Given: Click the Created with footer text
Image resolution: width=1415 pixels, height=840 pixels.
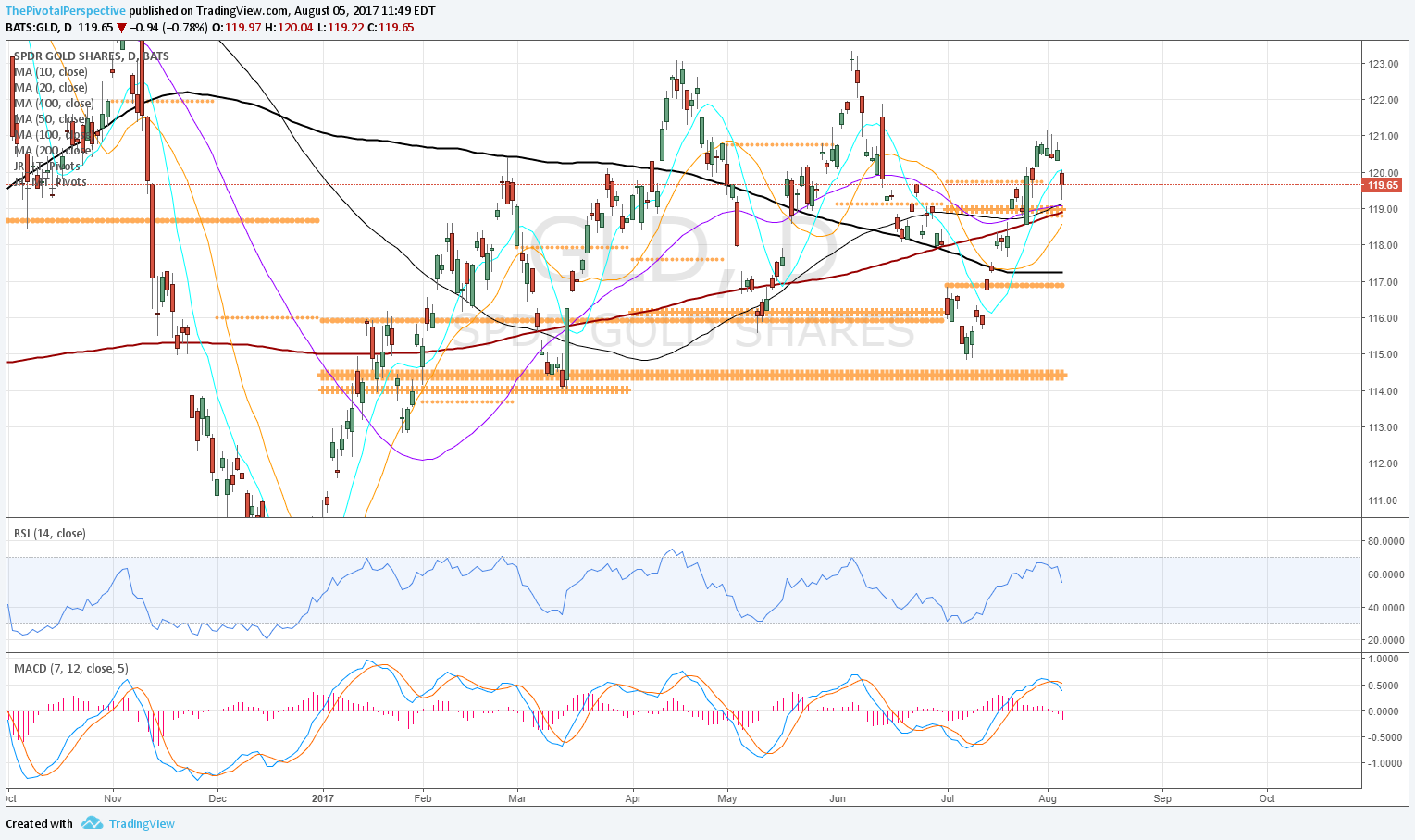Looking at the screenshot, I should pyautogui.click(x=39, y=823).
